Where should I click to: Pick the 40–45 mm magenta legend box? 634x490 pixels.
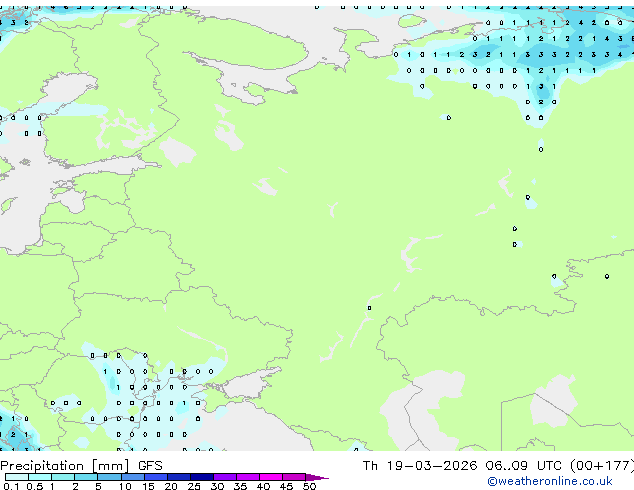(271, 477)
